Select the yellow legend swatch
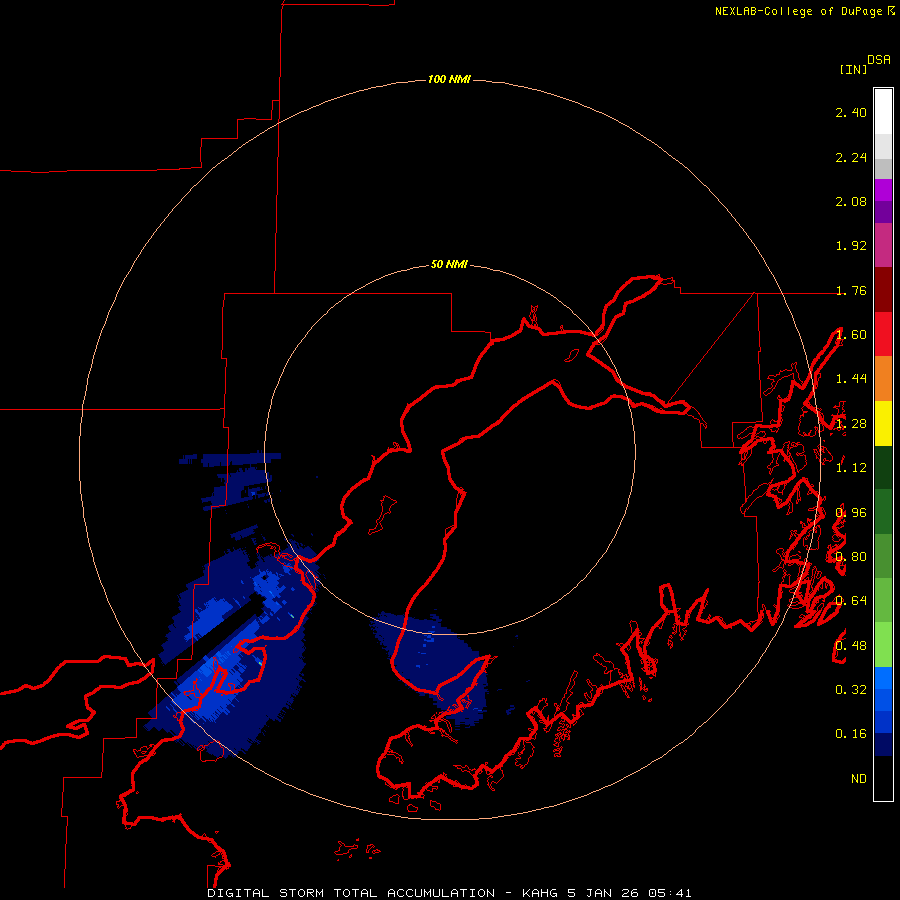Image resolution: width=900 pixels, height=900 pixels. tap(883, 423)
